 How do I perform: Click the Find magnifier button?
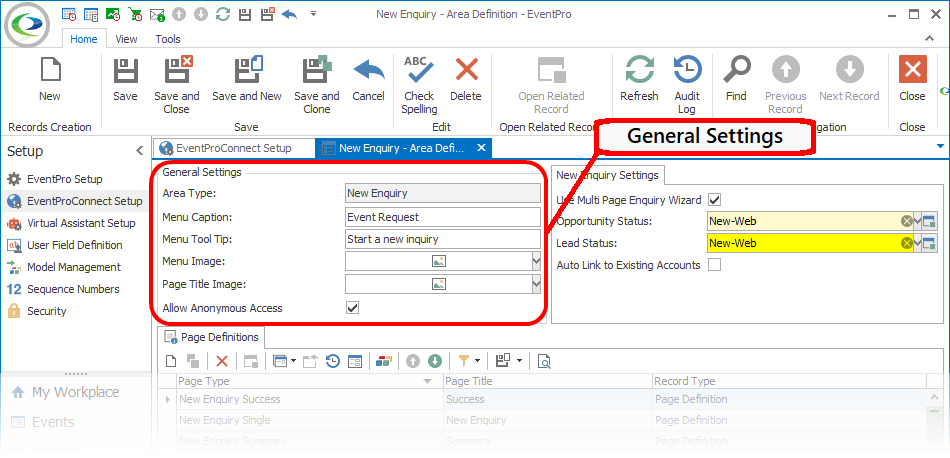point(736,79)
